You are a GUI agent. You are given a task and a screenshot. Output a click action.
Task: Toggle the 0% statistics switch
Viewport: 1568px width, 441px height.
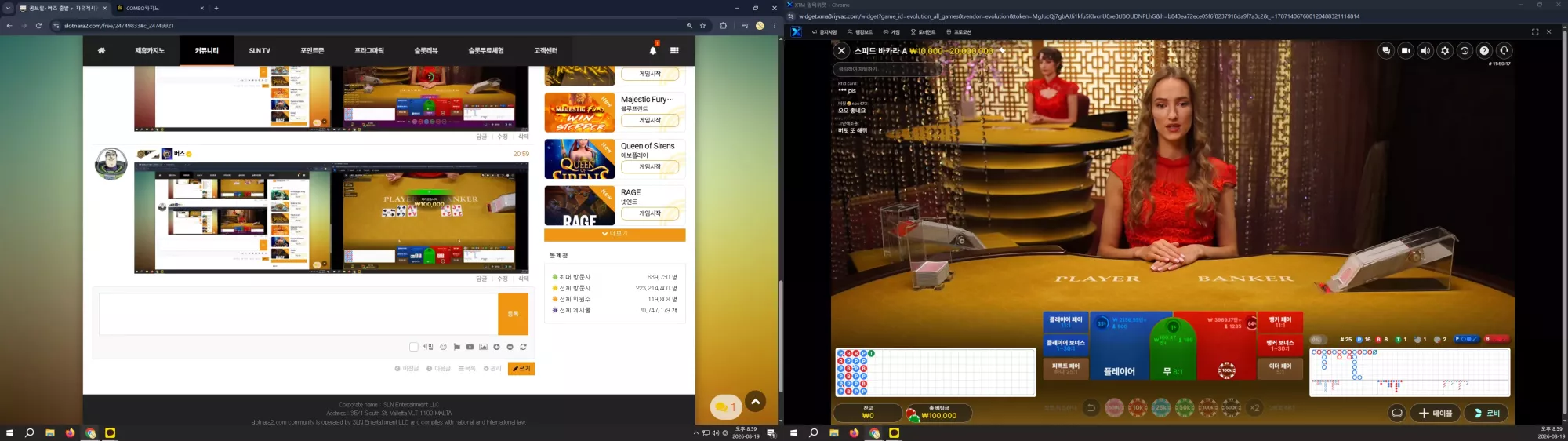1320,339
